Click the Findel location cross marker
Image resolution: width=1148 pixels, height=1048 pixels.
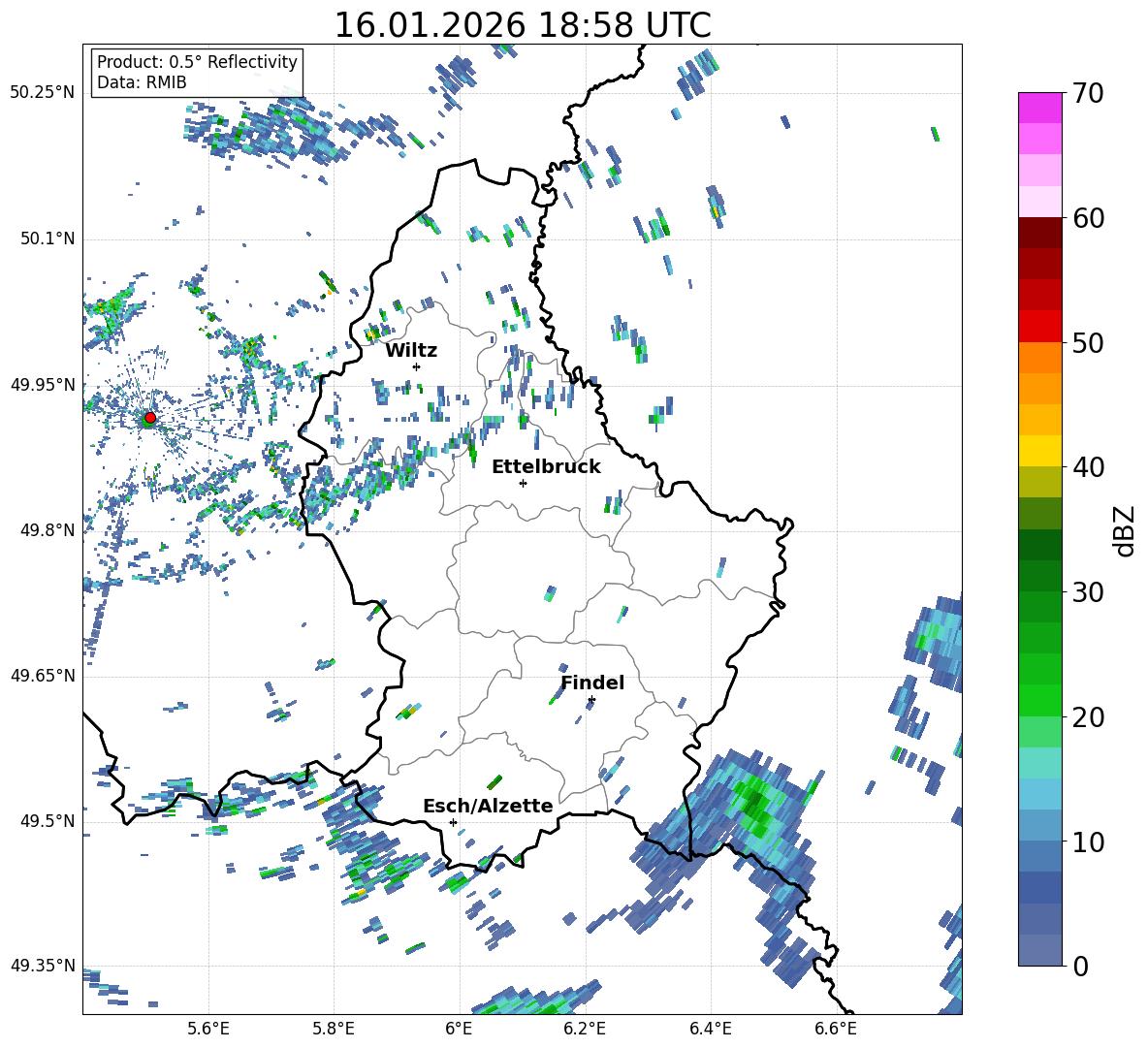pos(591,700)
